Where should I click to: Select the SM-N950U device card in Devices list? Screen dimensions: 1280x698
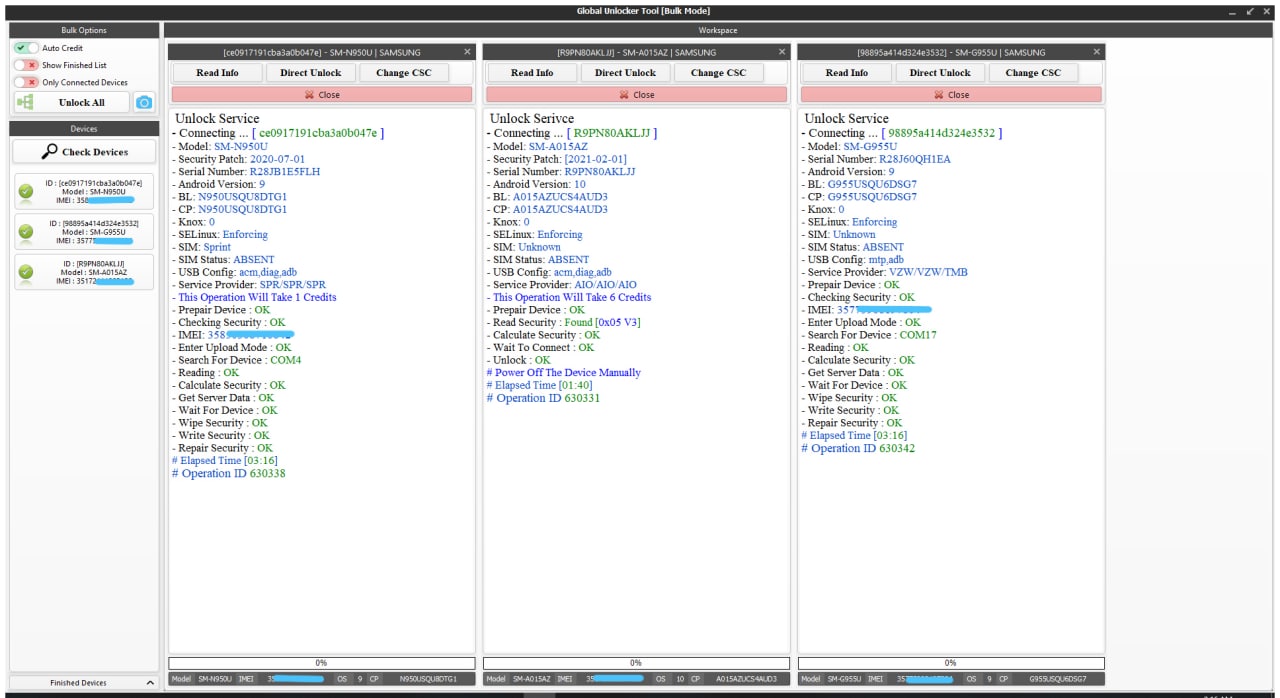click(x=84, y=191)
